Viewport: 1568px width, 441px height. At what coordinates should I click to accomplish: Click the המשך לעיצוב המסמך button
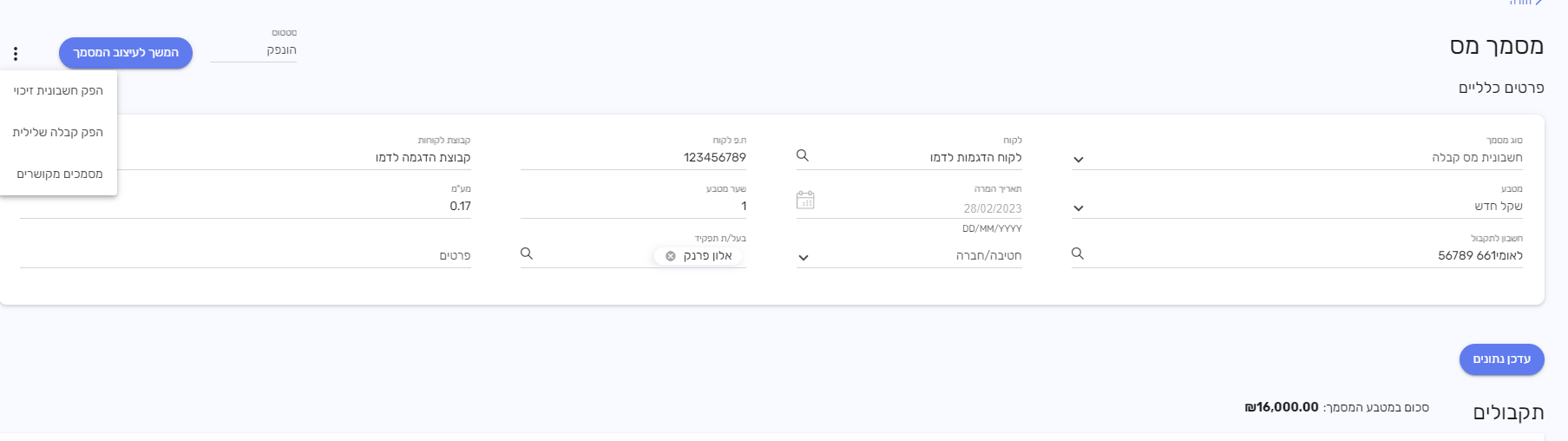coord(126,53)
